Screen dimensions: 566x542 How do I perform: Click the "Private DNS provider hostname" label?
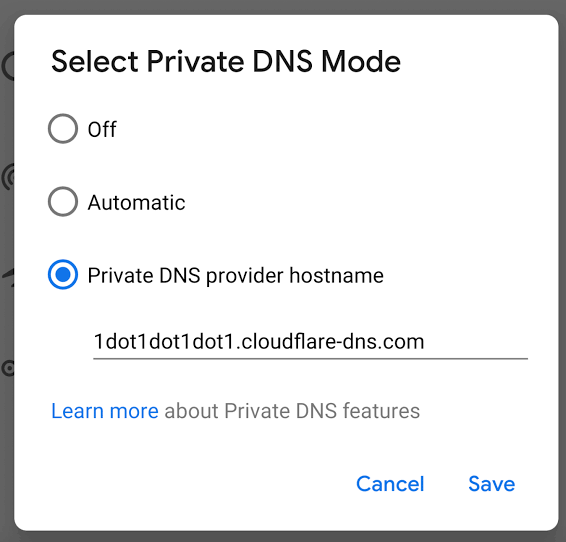[x=235, y=276]
